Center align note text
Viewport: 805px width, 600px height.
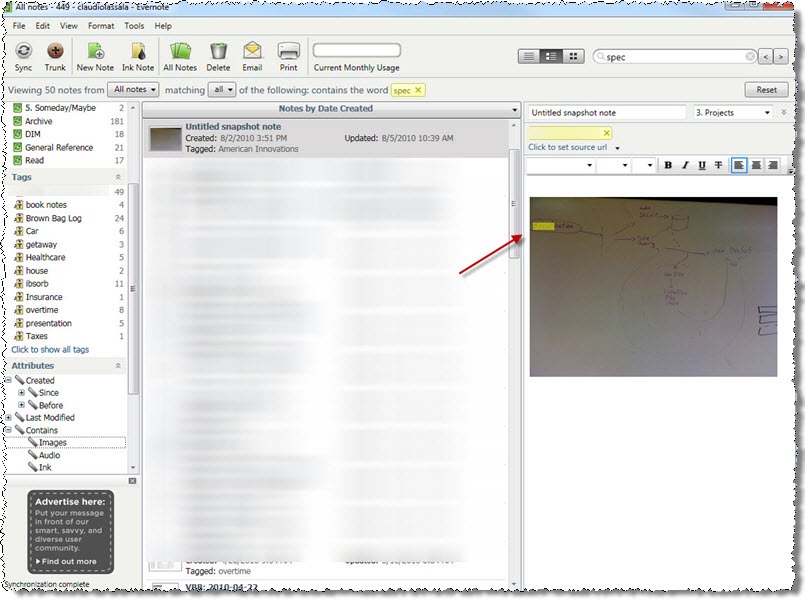(x=756, y=165)
